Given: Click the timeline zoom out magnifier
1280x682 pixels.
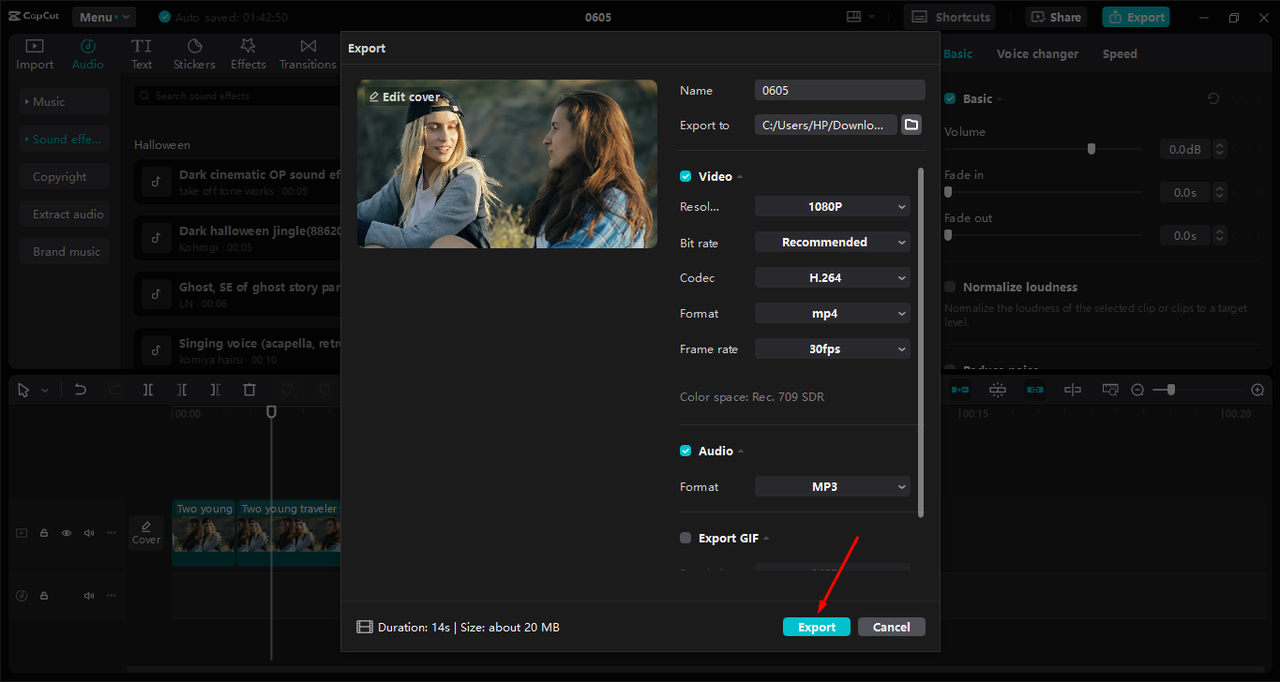Looking at the screenshot, I should [x=1137, y=390].
